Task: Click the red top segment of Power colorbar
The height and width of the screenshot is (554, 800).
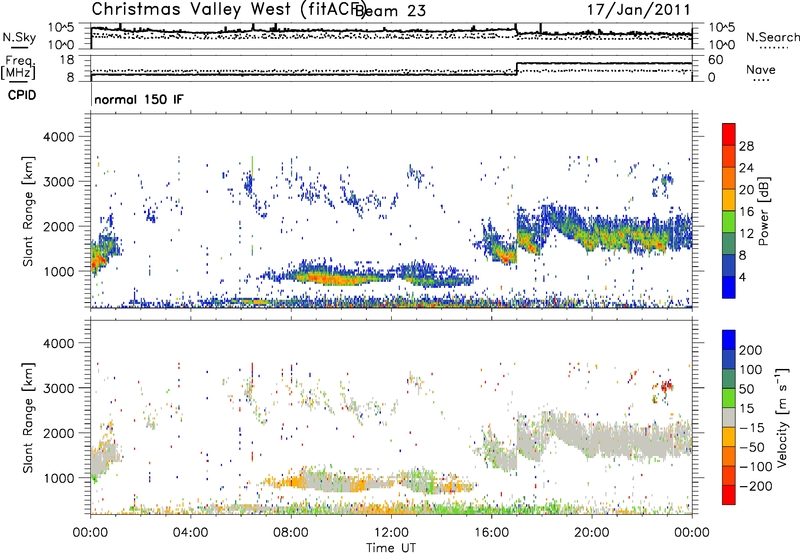Action: tap(729, 134)
